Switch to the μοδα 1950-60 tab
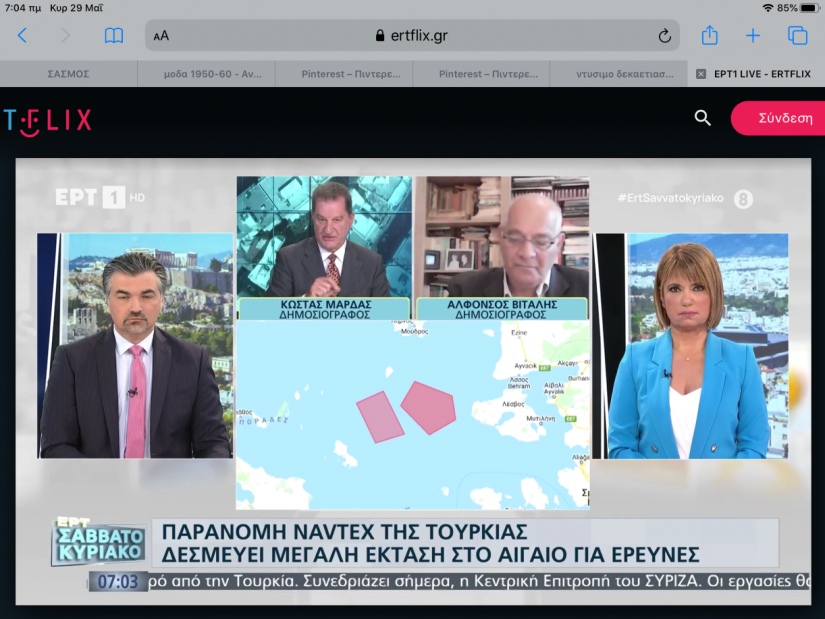Screen dimensions: 825x619 (205, 73)
